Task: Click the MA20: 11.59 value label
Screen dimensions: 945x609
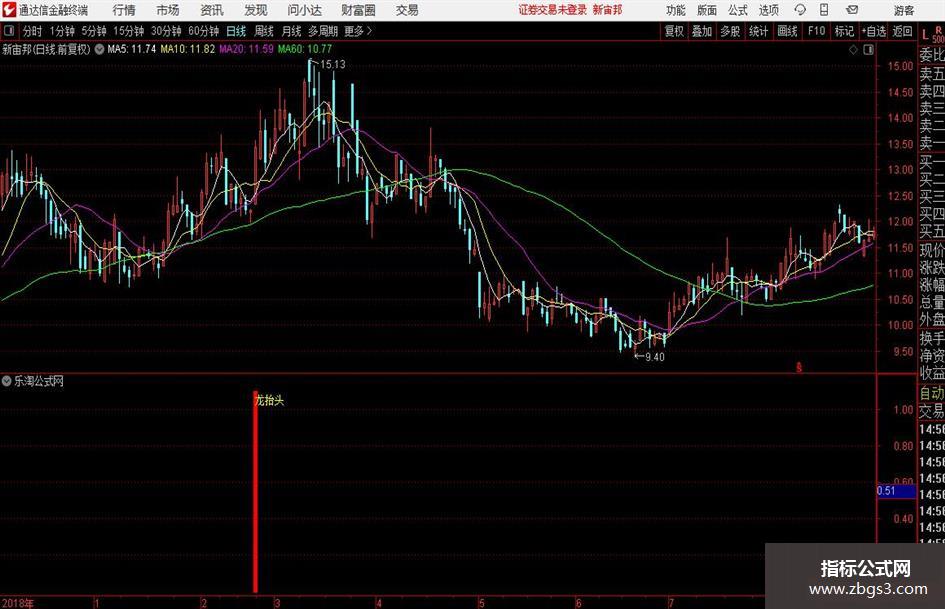Action: (246, 49)
